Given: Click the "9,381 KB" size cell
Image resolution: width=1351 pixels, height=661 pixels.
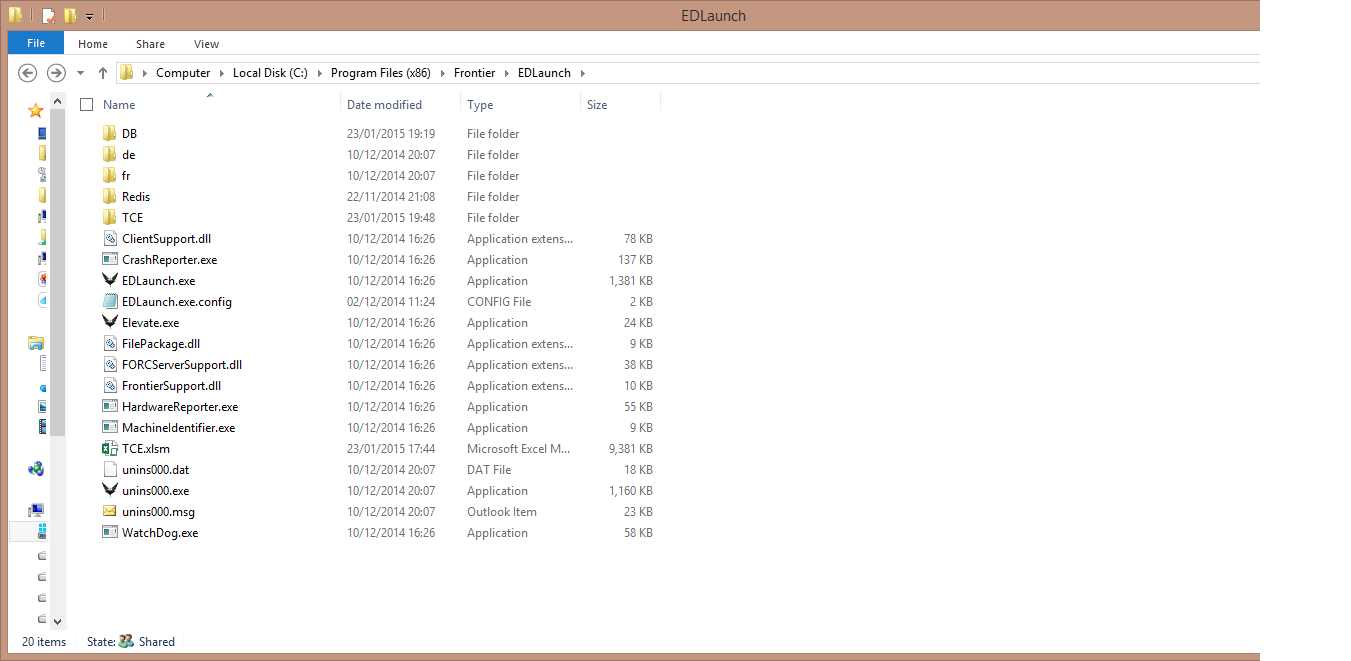Looking at the screenshot, I should [x=630, y=449].
